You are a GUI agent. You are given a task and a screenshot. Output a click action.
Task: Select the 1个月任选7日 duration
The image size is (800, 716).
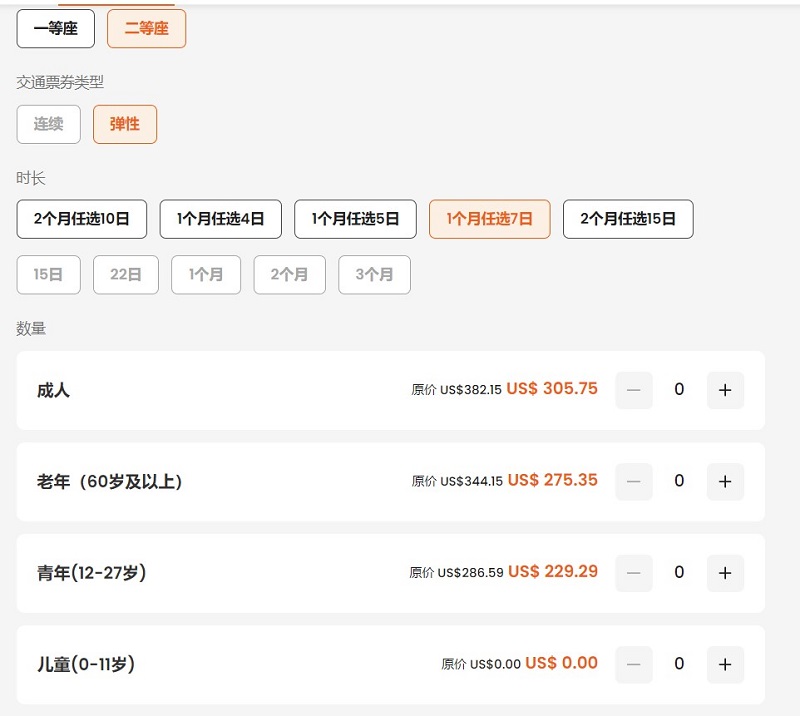pos(490,219)
